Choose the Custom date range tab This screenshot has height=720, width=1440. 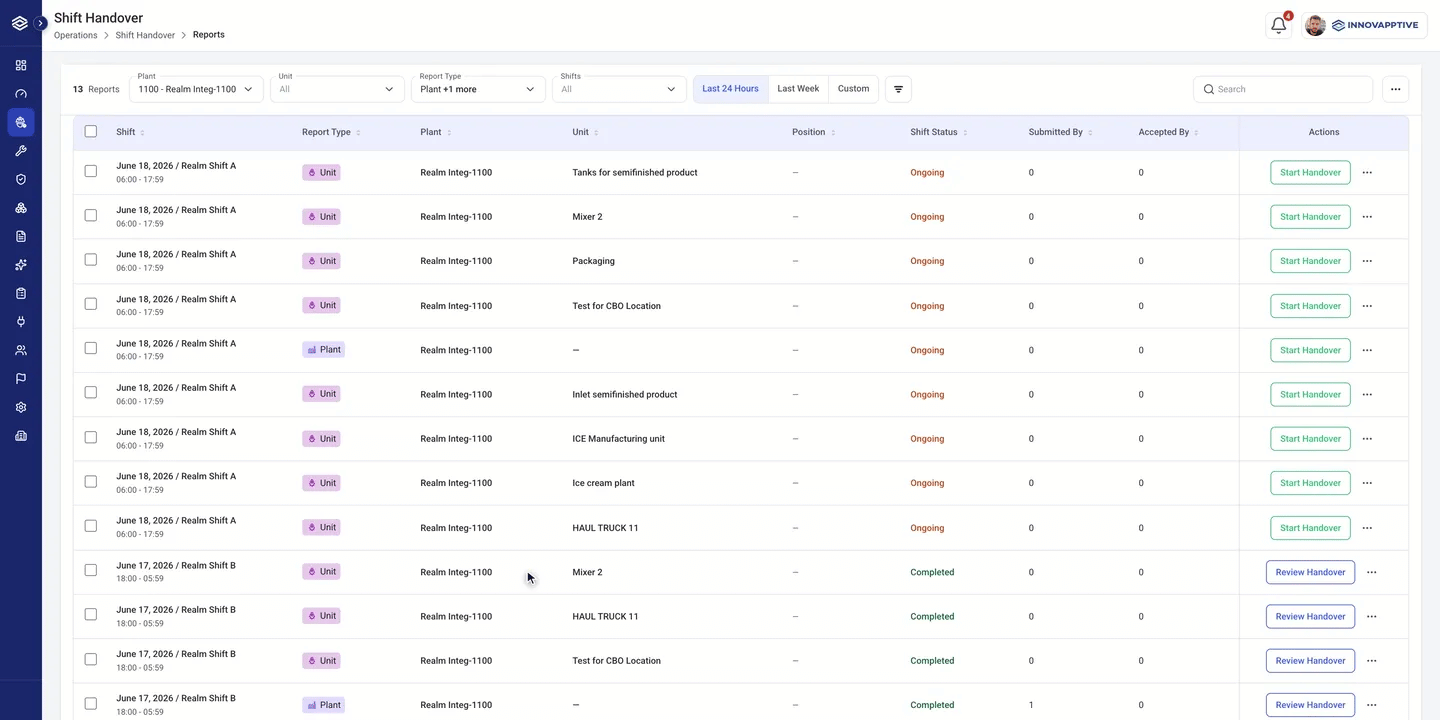pyautogui.click(x=853, y=89)
